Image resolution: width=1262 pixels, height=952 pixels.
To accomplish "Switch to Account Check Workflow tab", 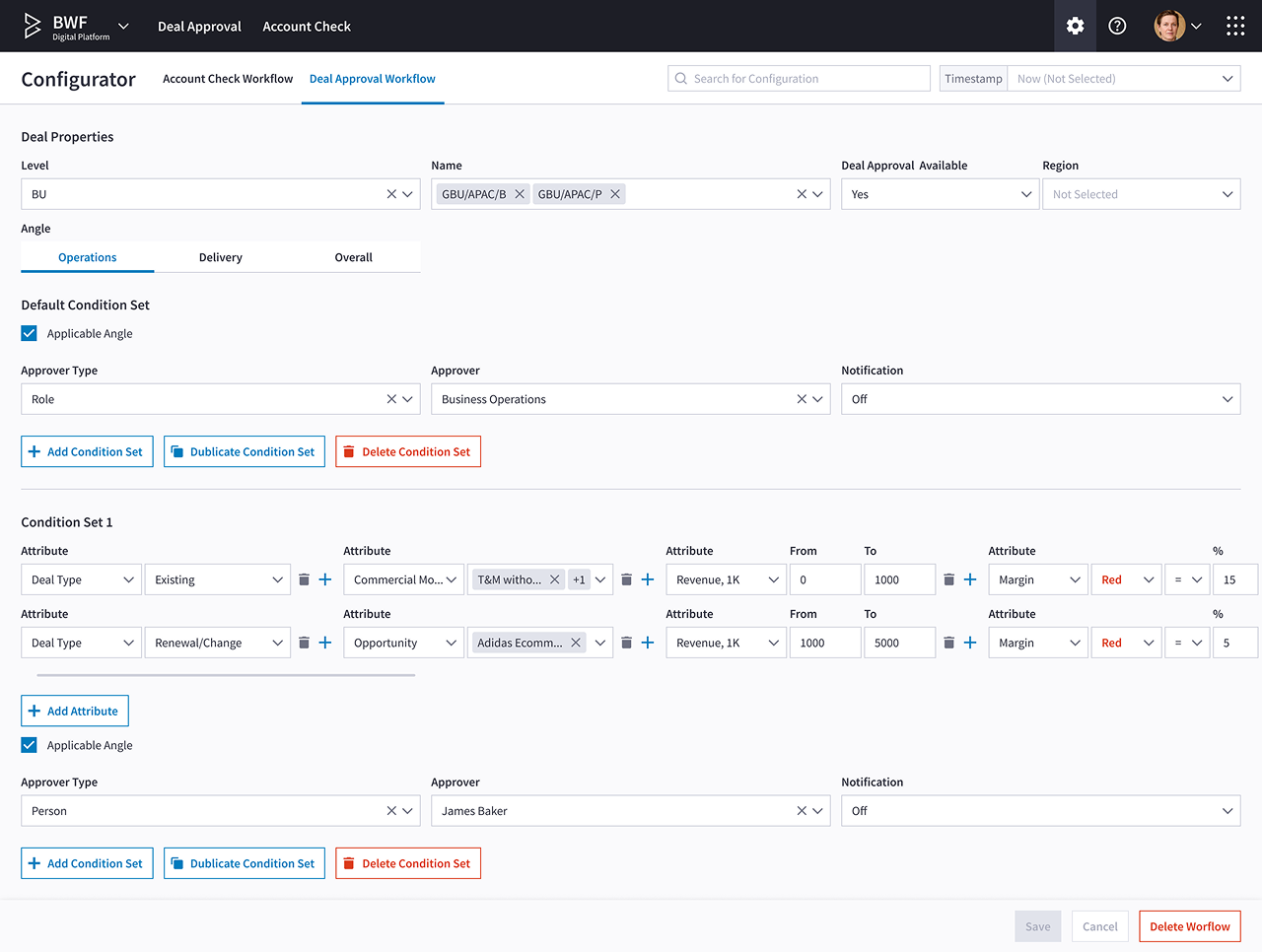I will tap(228, 79).
